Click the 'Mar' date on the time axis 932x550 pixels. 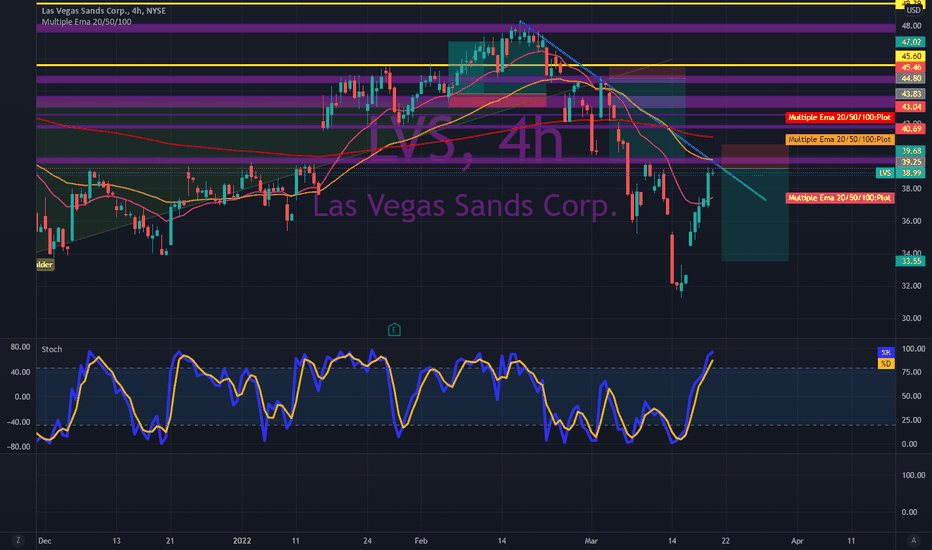591,541
